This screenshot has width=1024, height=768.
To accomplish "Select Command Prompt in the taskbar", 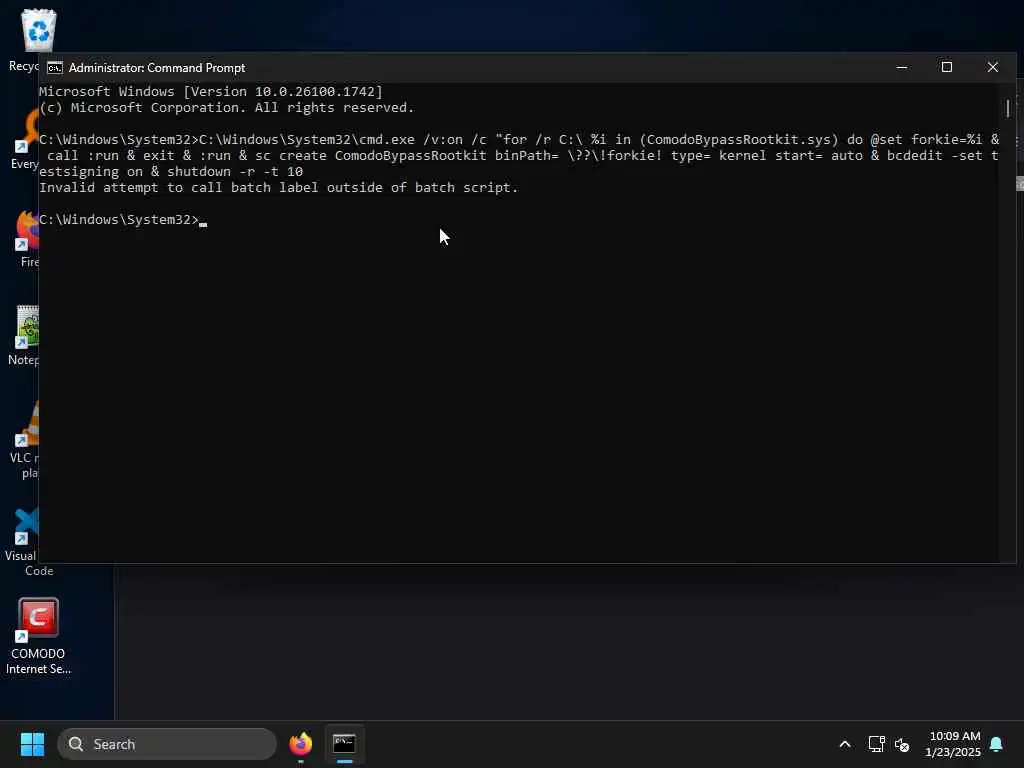I will click(x=344, y=744).
